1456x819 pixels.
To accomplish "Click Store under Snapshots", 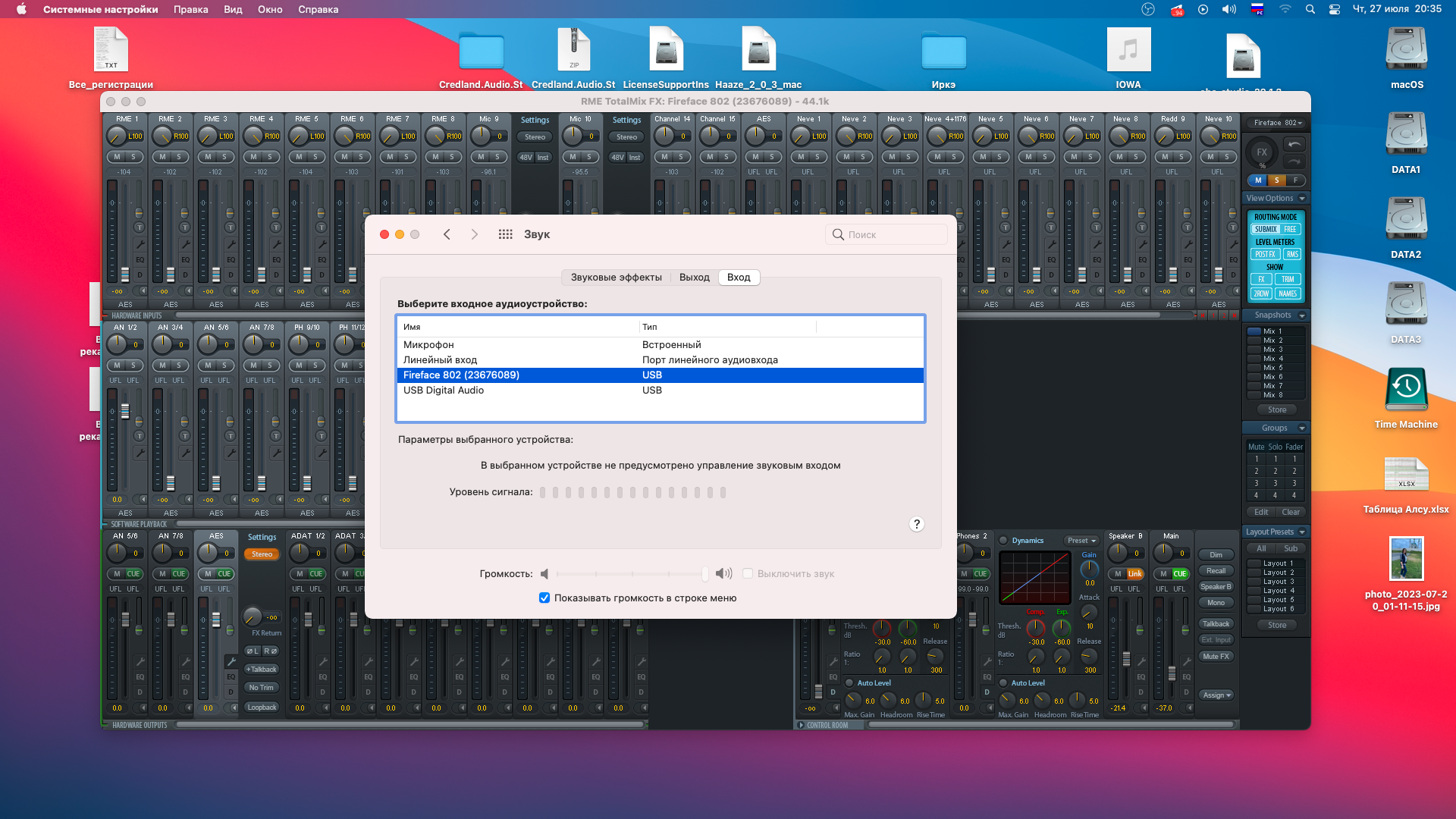I will [1277, 410].
